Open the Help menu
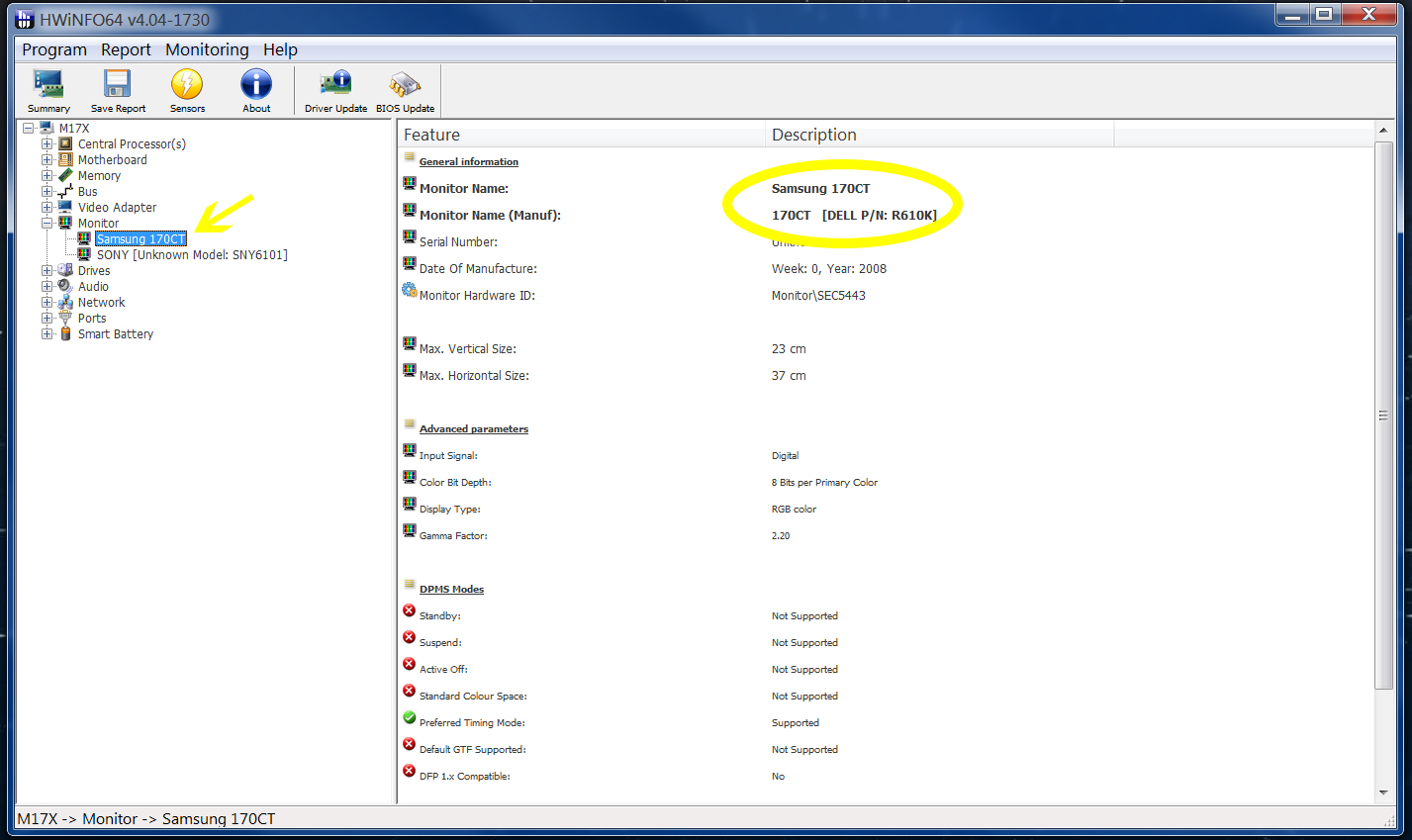The width and height of the screenshot is (1412, 840). point(280,49)
